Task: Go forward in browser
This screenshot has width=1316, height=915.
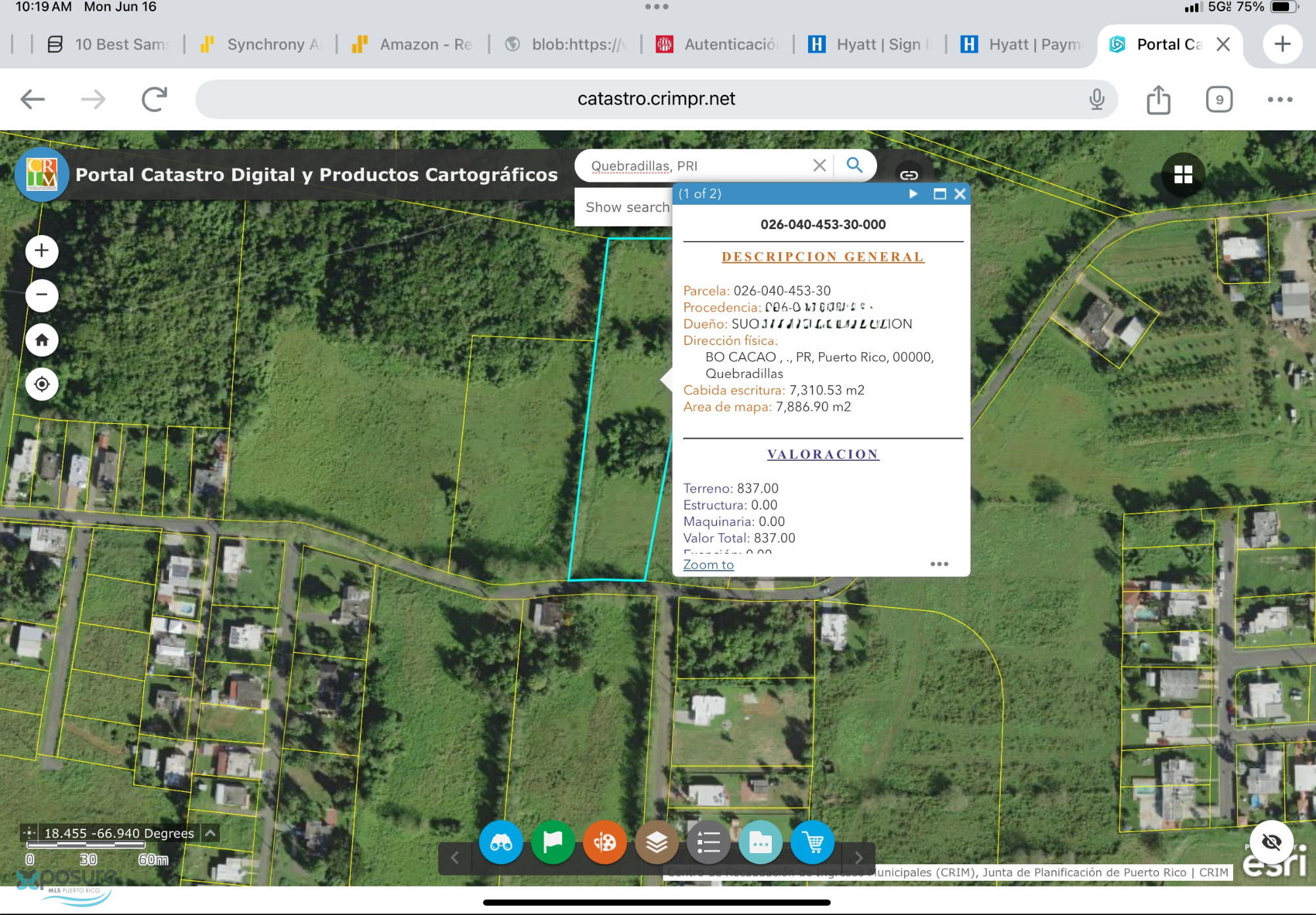Action: pyautogui.click(x=93, y=99)
